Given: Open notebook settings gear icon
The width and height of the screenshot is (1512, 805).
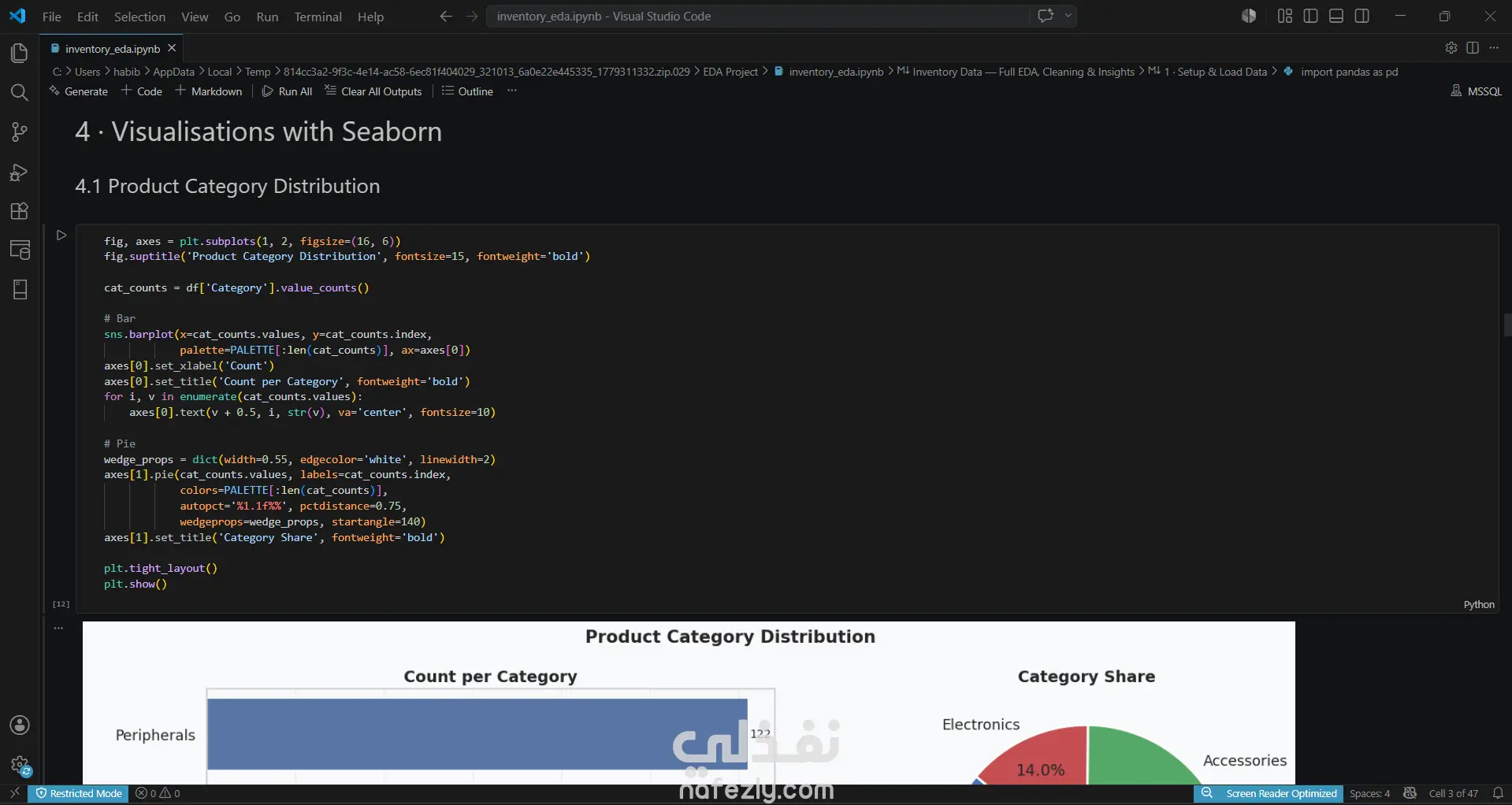Looking at the screenshot, I should [x=1451, y=47].
